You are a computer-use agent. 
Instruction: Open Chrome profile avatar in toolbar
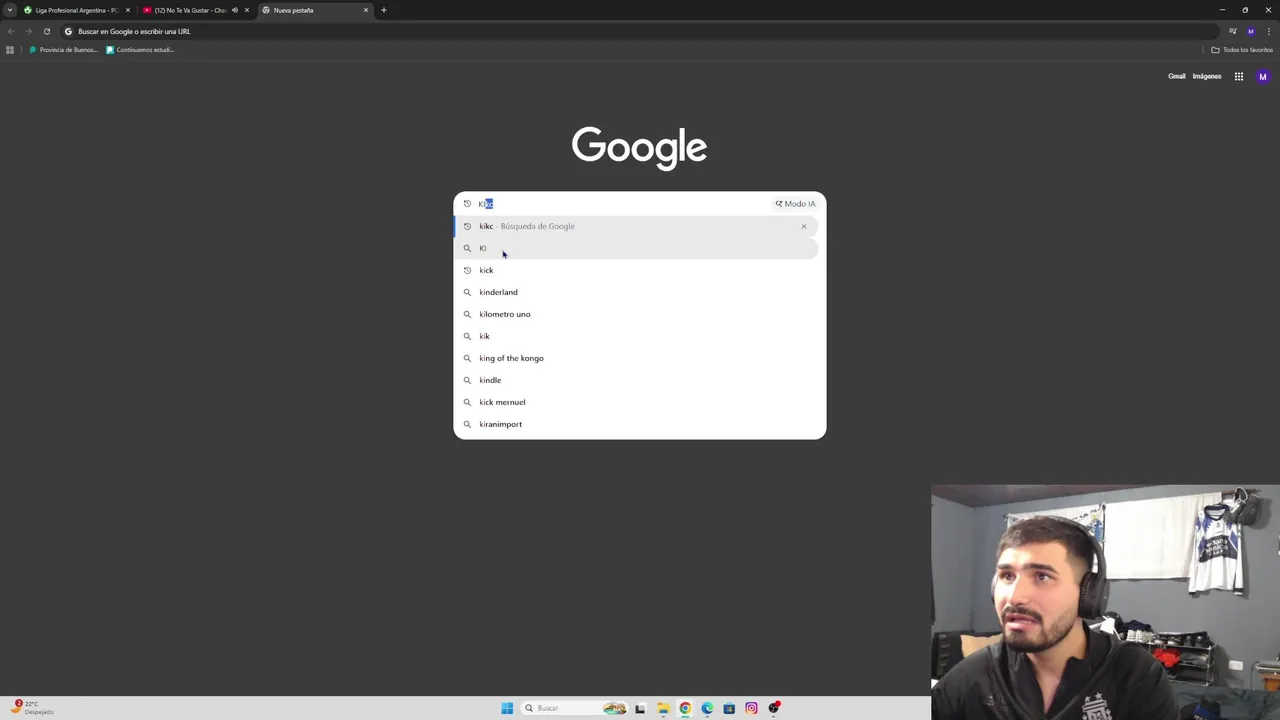(x=1250, y=31)
